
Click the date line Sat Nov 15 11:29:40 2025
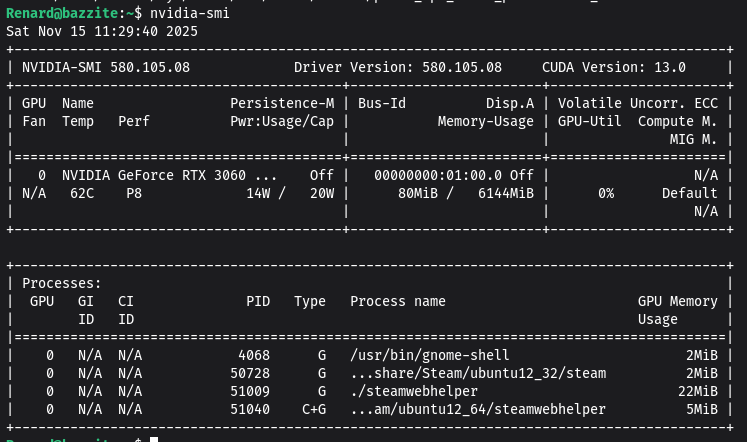click(x=102, y=31)
